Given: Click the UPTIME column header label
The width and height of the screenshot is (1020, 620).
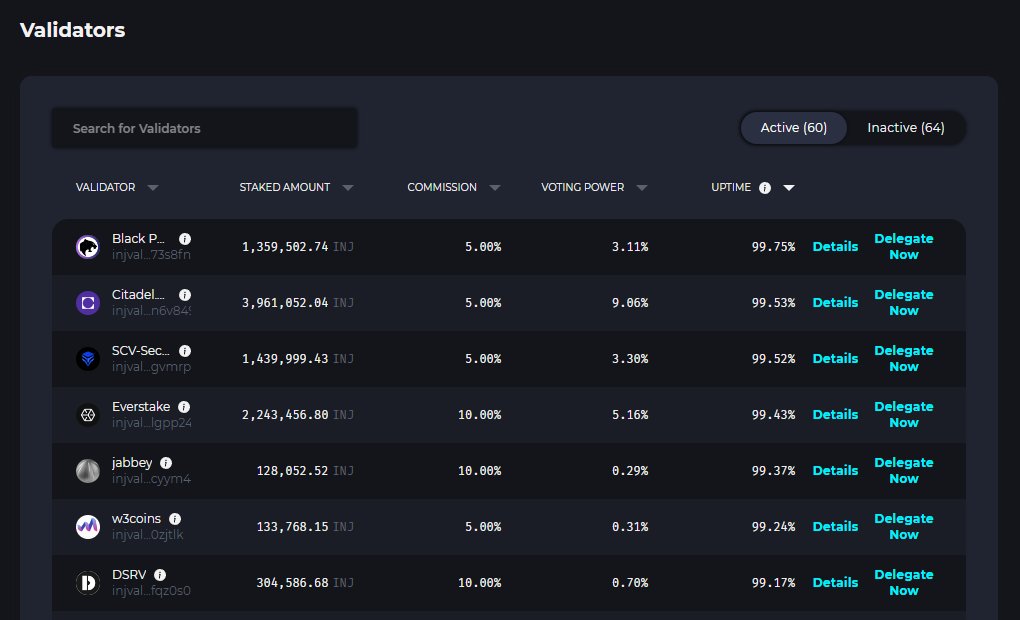Looking at the screenshot, I should pos(731,187).
